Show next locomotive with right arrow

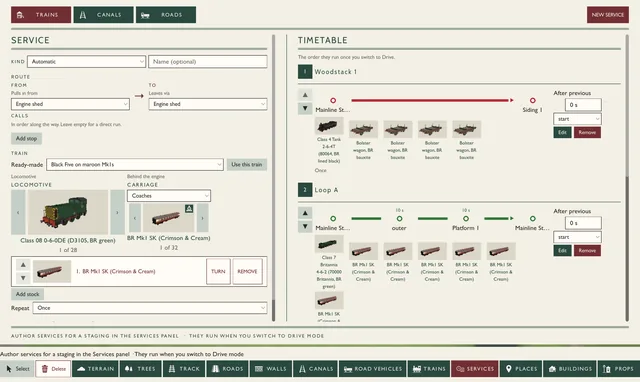pos(118,212)
